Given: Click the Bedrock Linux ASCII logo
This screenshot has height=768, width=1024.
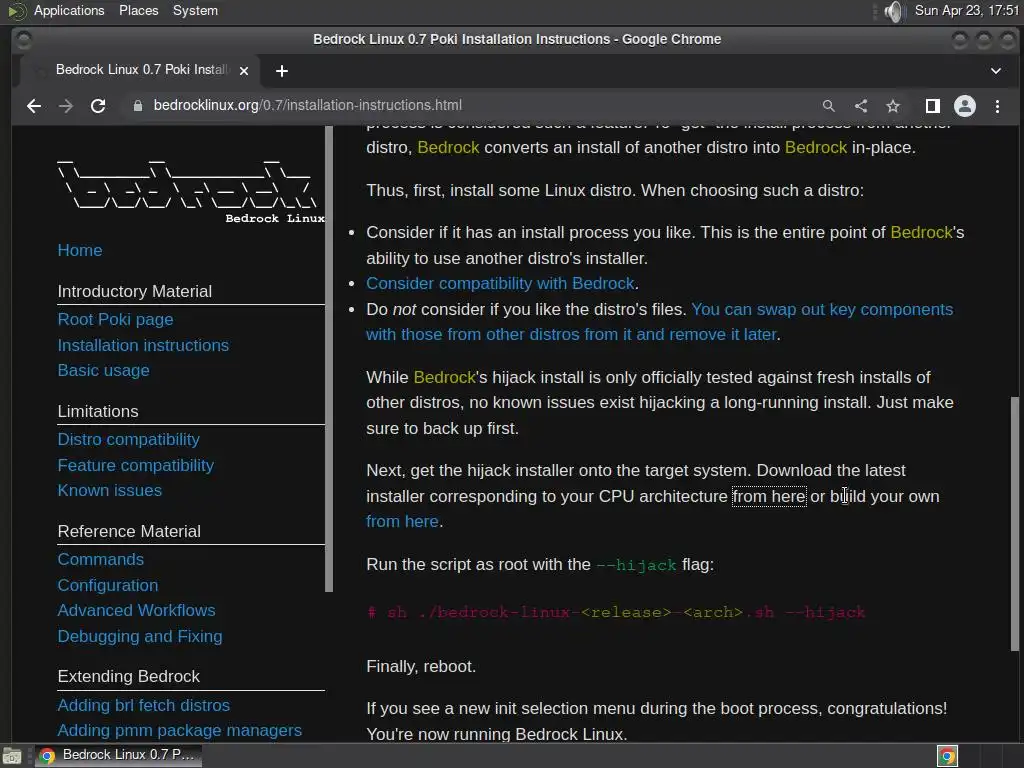Looking at the screenshot, I should pos(190,191).
